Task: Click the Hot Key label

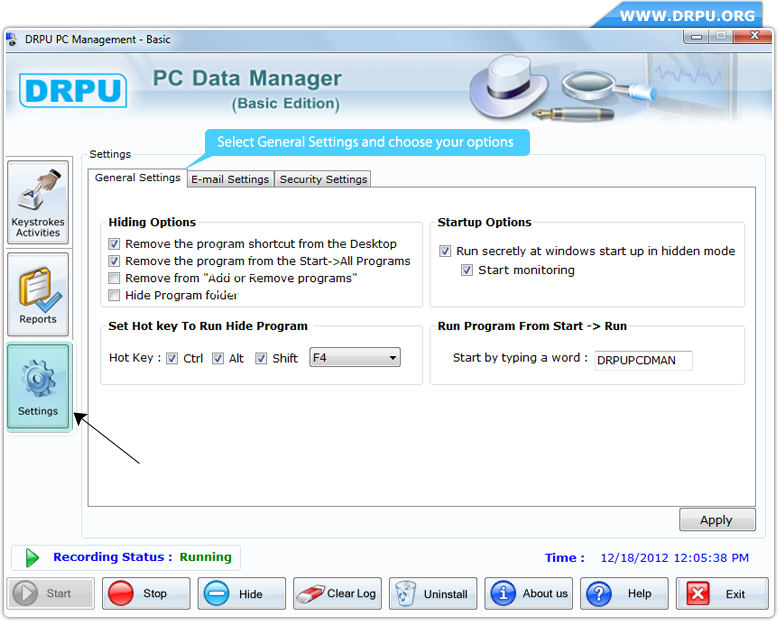Action: point(134,358)
